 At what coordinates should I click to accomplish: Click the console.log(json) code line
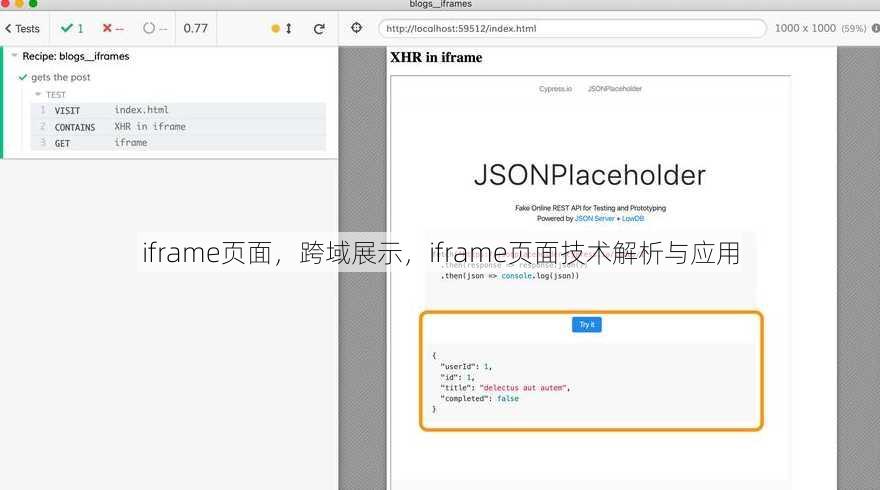click(510, 276)
